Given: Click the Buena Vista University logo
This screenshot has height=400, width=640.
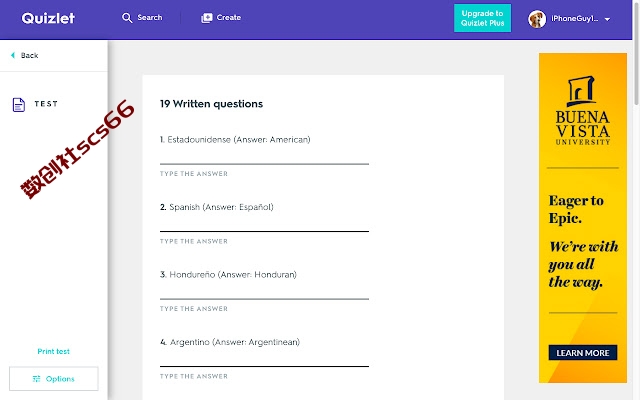Looking at the screenshot, I should click(x=582, y=110).
